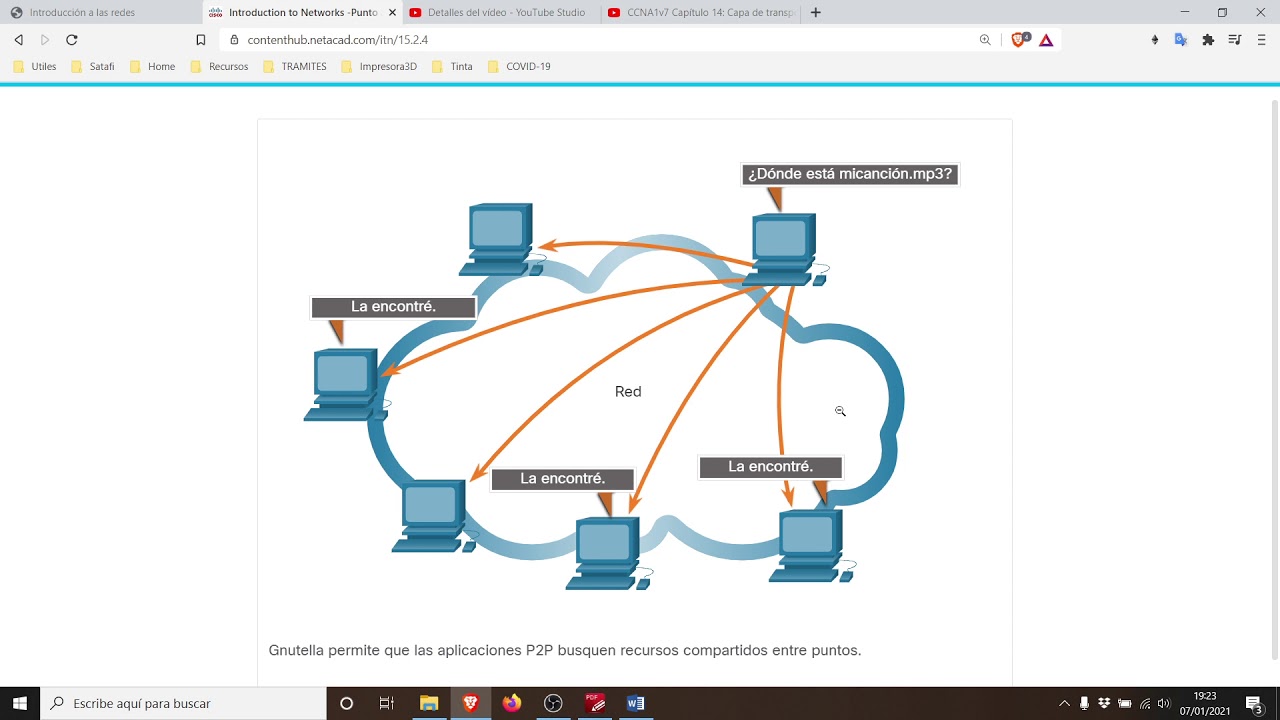Open the 'CCNA1v7 Capítulo 14' tab
The height and width of the screenshot is (720, 1280).
click(702, 13)
